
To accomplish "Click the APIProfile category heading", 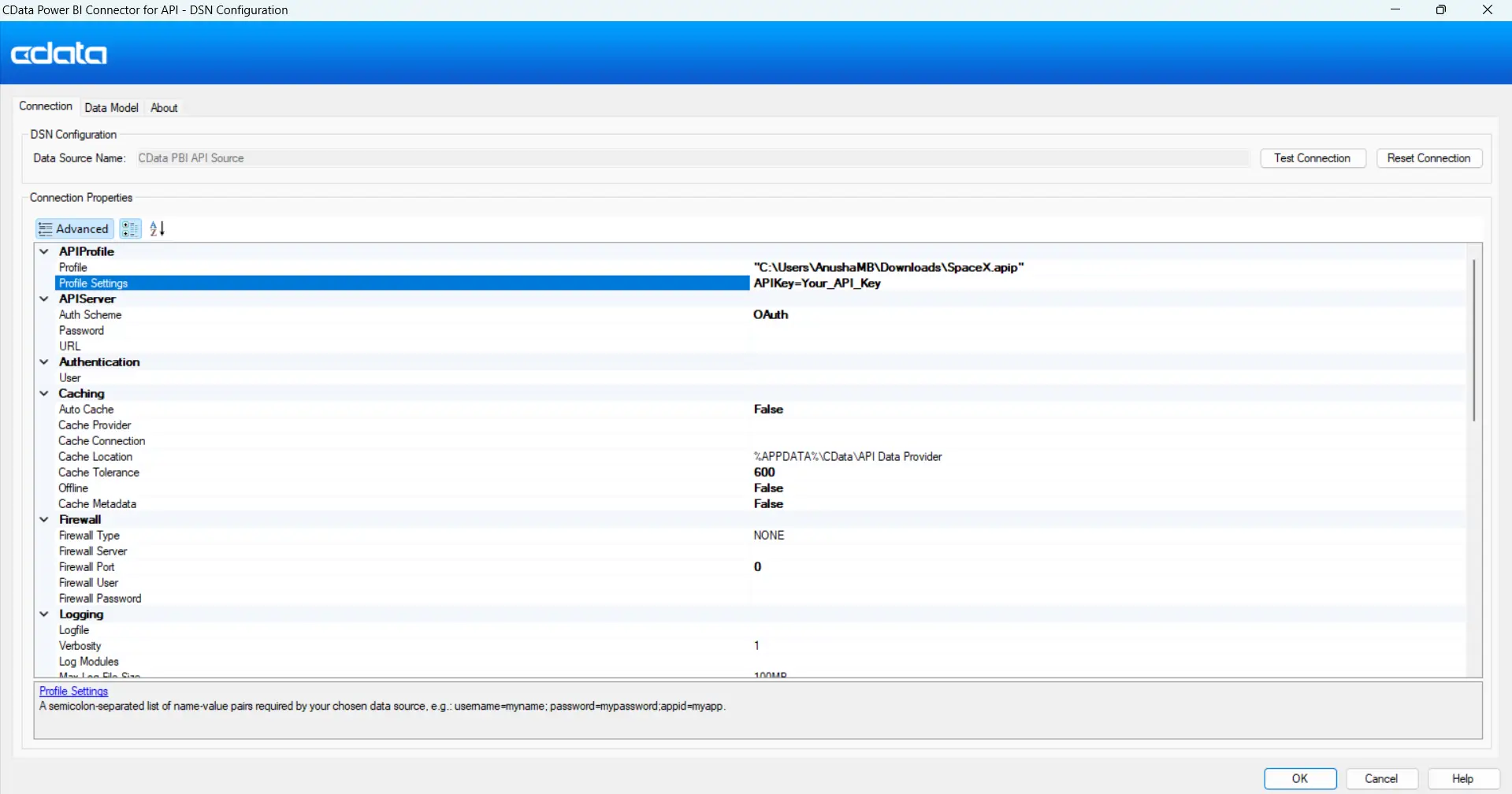I will pyautogui.click(x=87, y=251).
